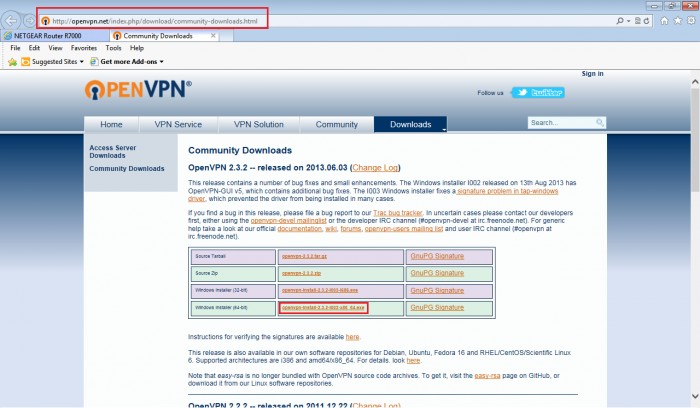Open the easy-rsa GitHub link
700x408 pixels.
[x=487, y=376]
